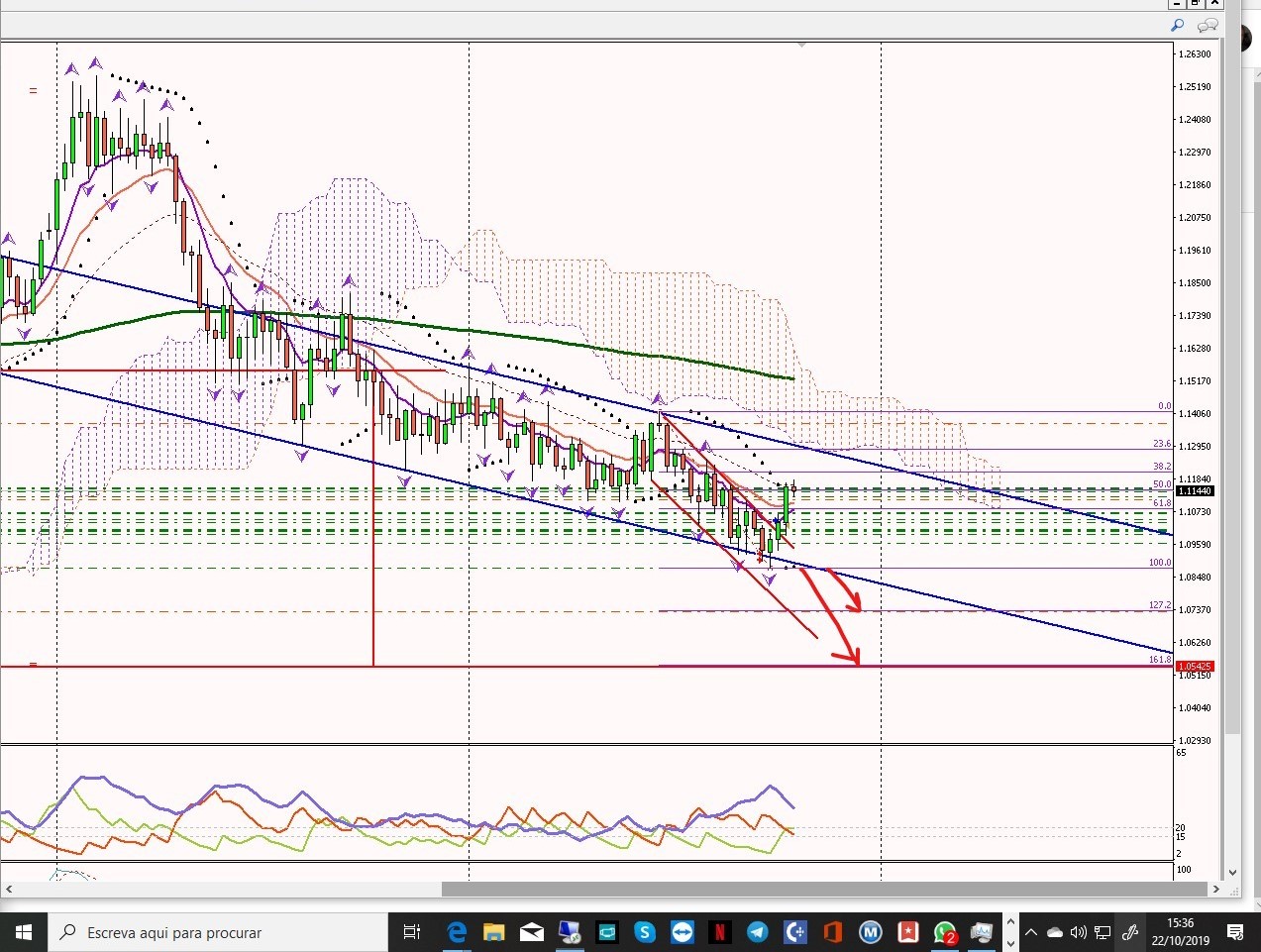
Task: Minimize the MetaTrader chart window
Action: tap(1178, 4)
